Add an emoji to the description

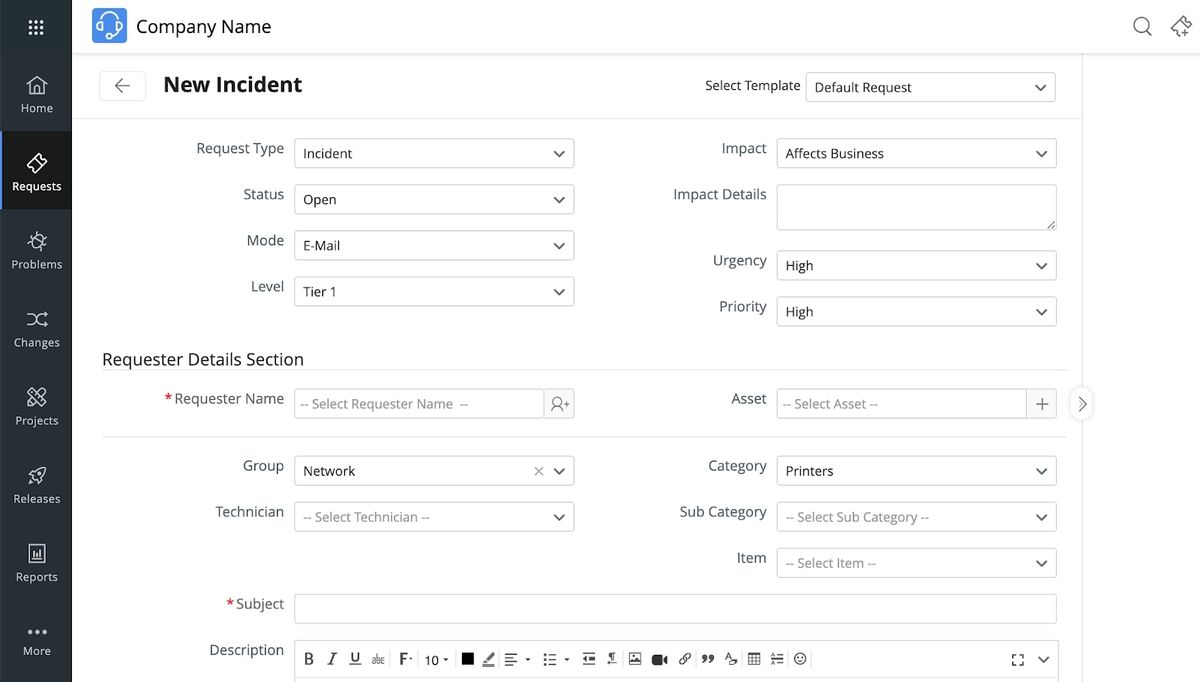pos(799,658)
